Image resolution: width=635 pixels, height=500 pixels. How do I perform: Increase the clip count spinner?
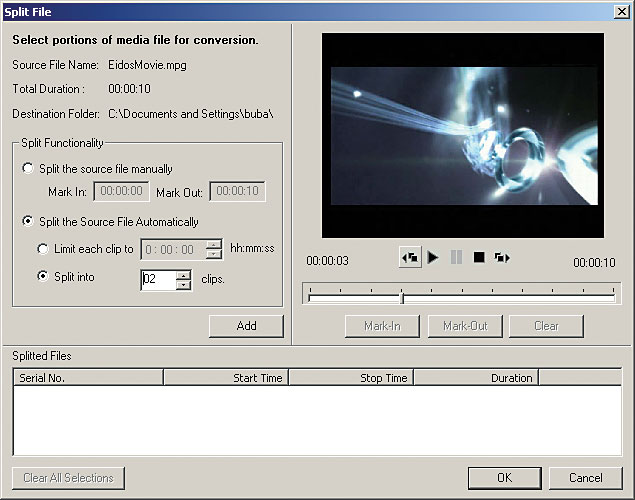point(183,275)
